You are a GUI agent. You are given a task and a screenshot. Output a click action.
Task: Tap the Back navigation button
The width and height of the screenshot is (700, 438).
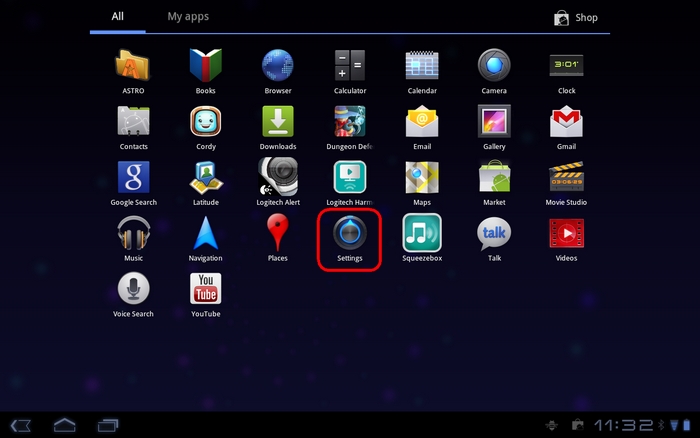21,425
